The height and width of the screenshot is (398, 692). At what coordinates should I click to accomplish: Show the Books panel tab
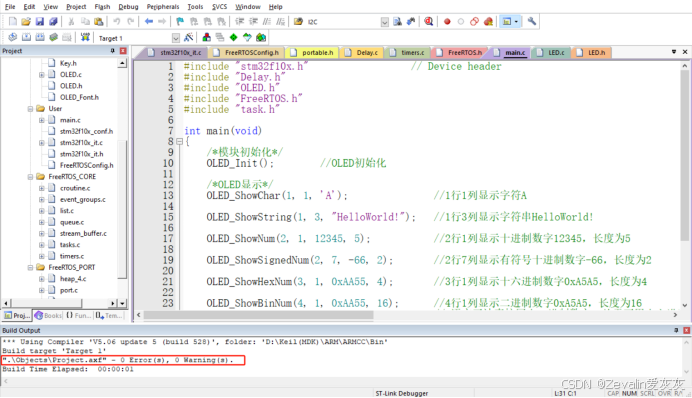(49, 315)
